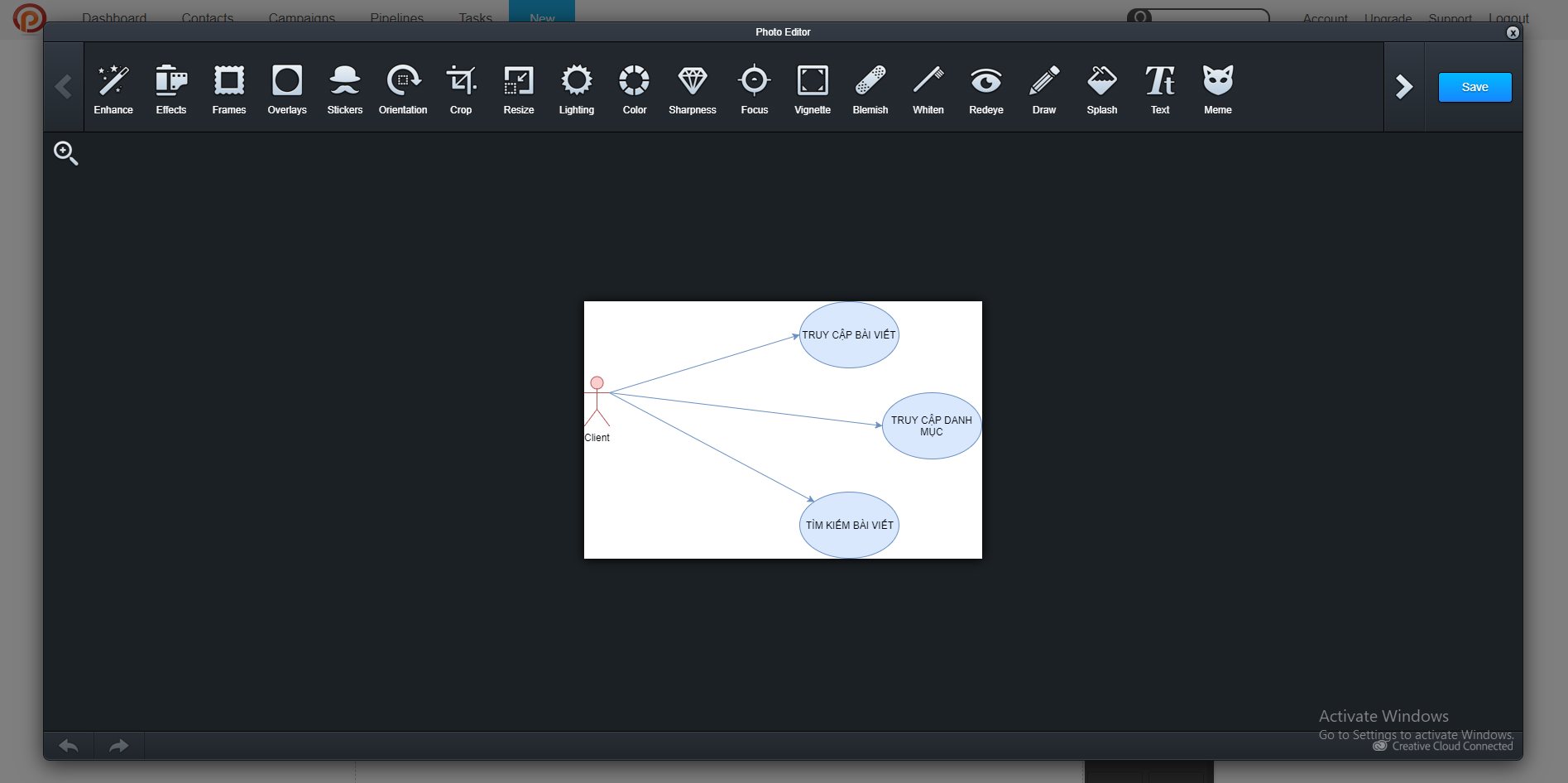Select the Crop tool

click(x=461, y=87)
